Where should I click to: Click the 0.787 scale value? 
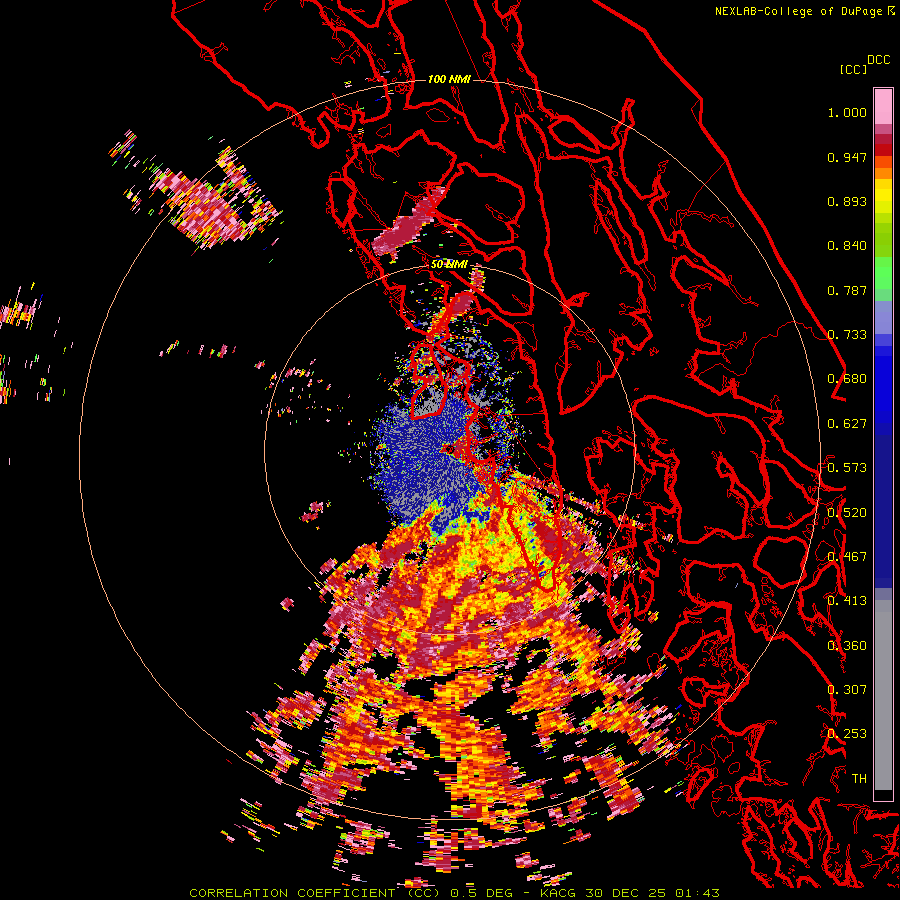[x=847, y=290]
